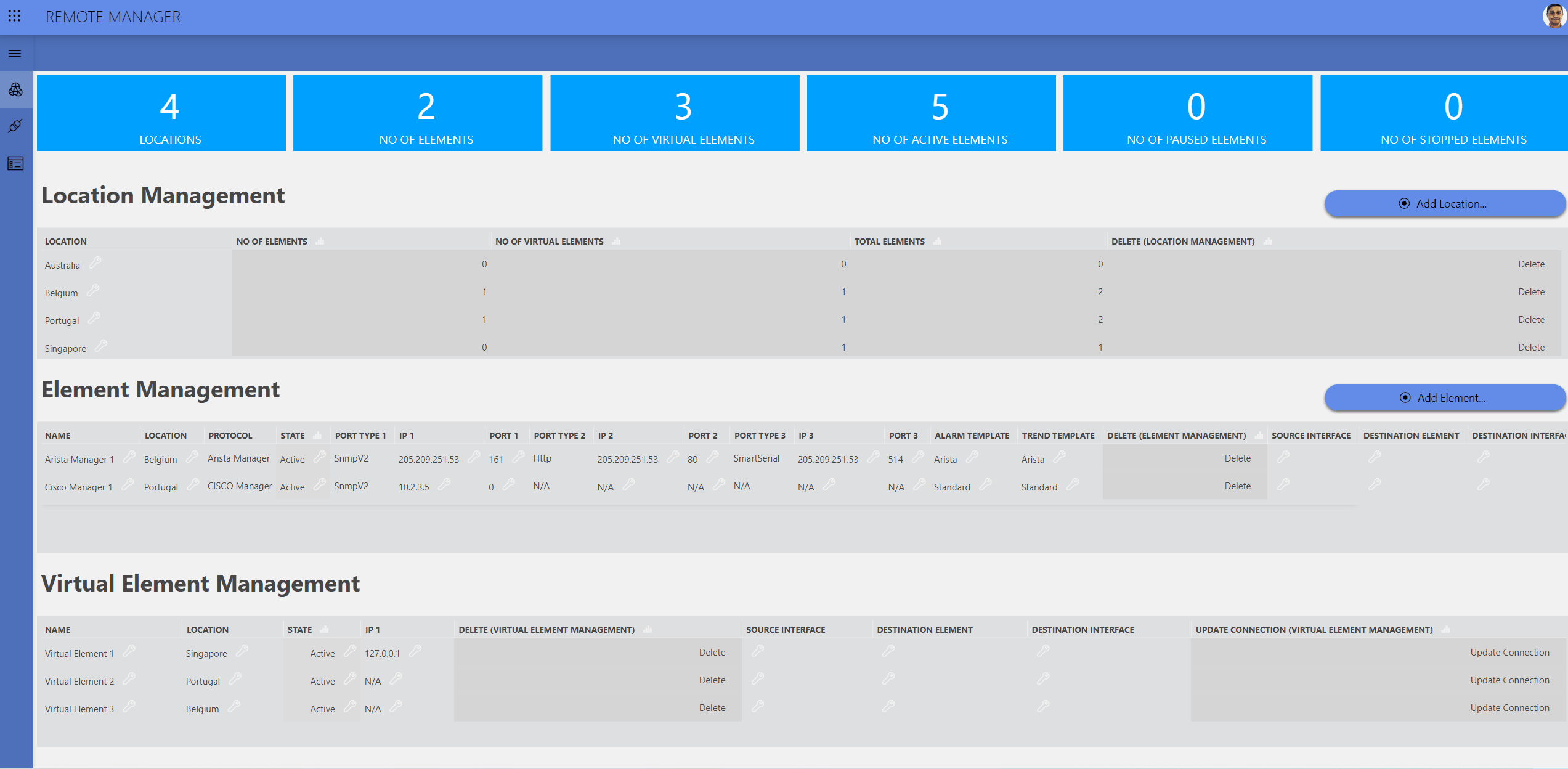
Task: Select the NO OF STOPPED ELEMENTS tile
Action: pyautogui.click(x=1444, y=113)
